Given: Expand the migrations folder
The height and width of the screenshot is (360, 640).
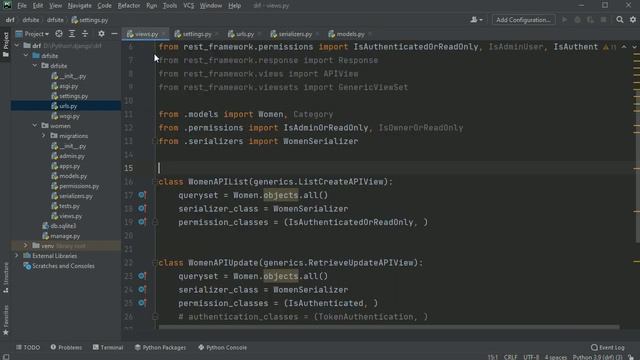Looking at the screenshot, I should point(44,136).
